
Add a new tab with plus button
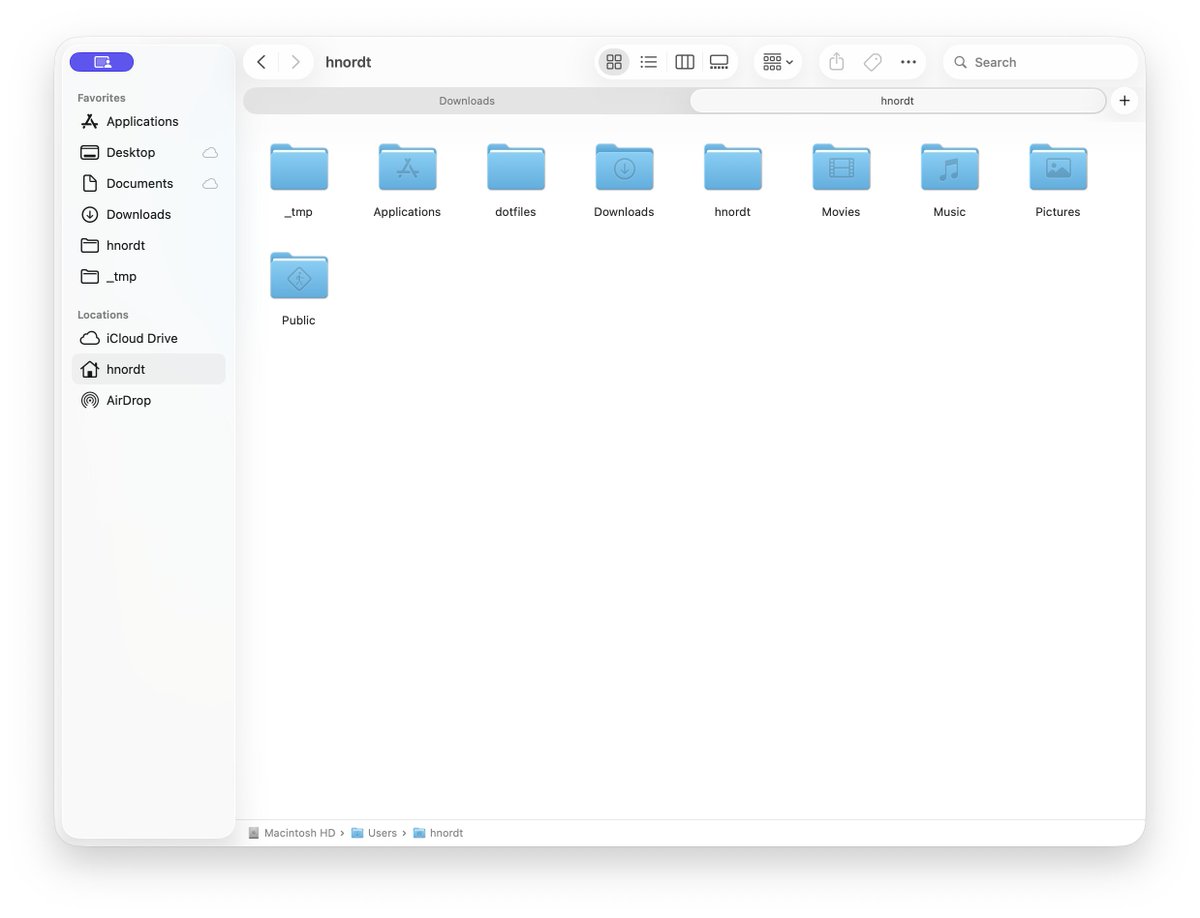1125,101
